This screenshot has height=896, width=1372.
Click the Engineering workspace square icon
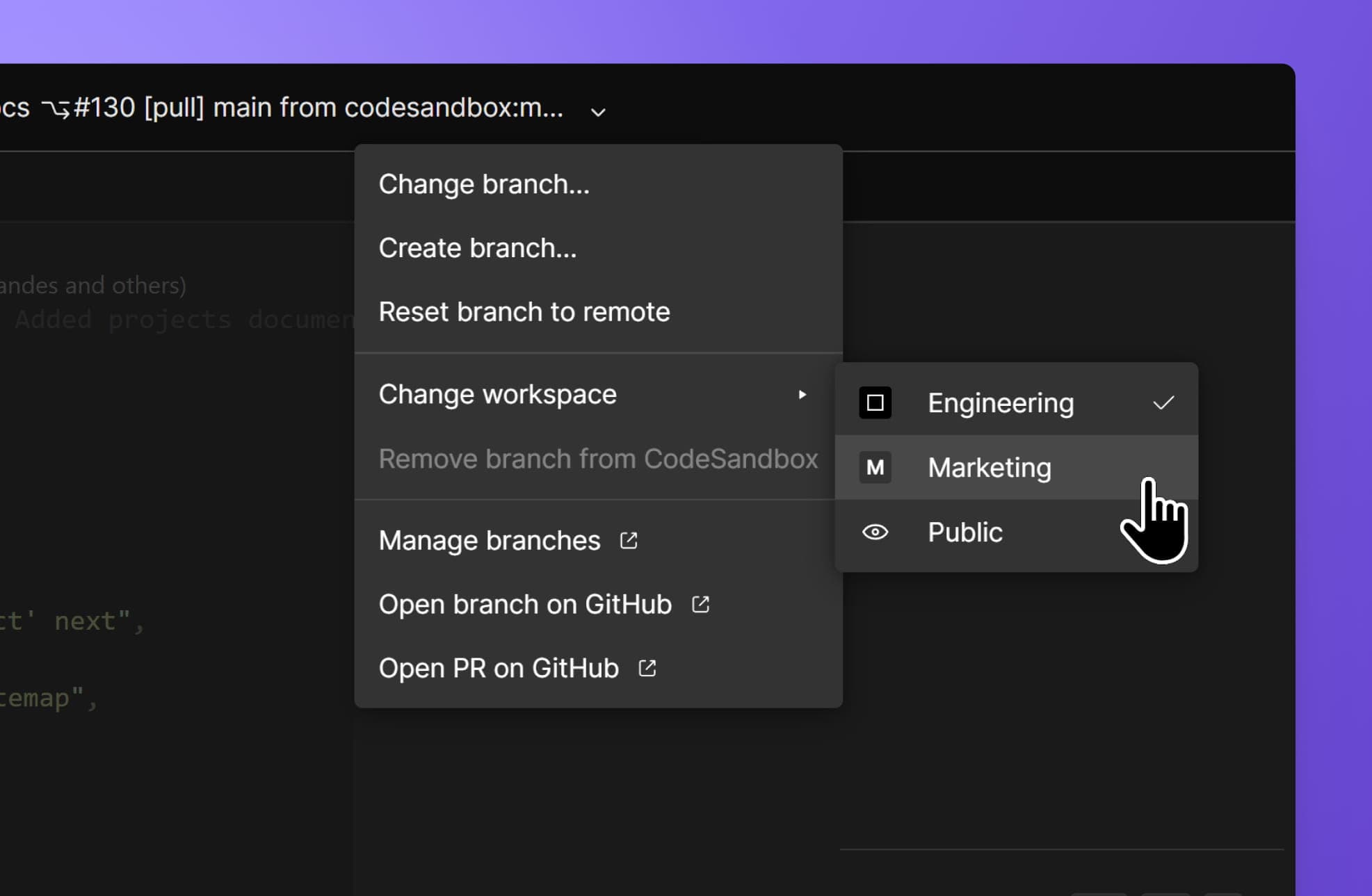point(875,402)
